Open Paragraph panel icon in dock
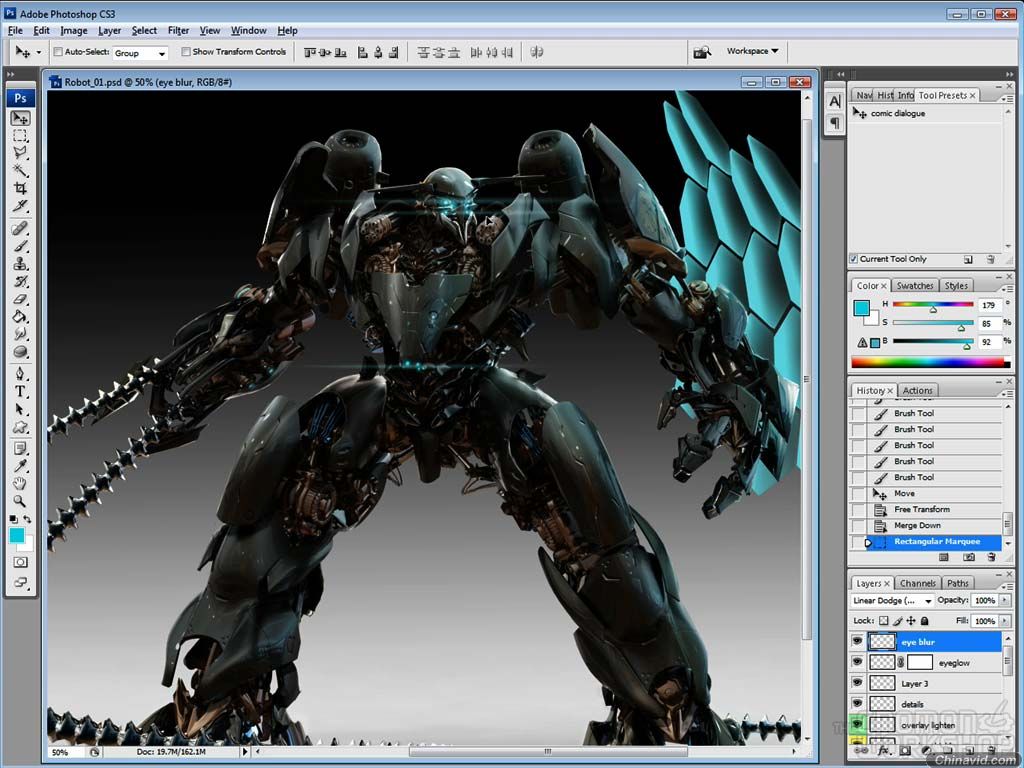 (835, 122)
